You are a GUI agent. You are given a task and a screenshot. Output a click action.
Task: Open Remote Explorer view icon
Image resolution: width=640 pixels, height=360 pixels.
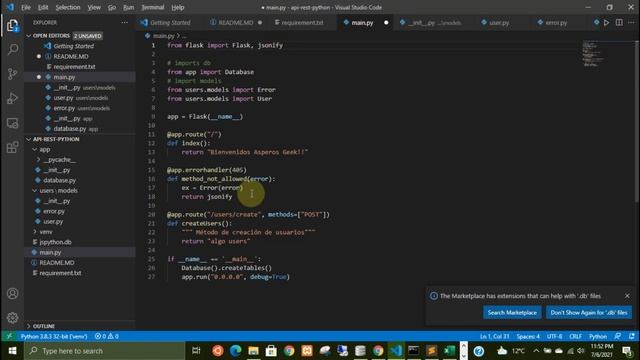13,123
